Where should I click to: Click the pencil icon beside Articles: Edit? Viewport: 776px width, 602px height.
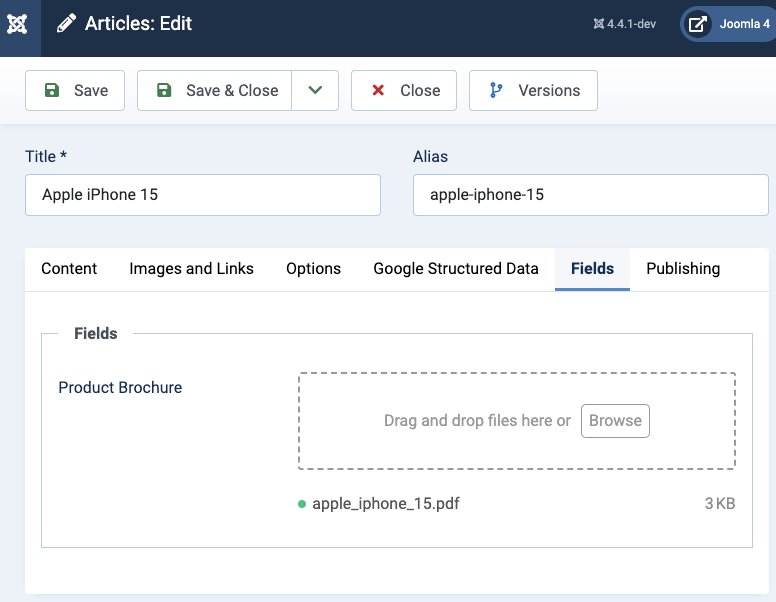pos(66,23)
